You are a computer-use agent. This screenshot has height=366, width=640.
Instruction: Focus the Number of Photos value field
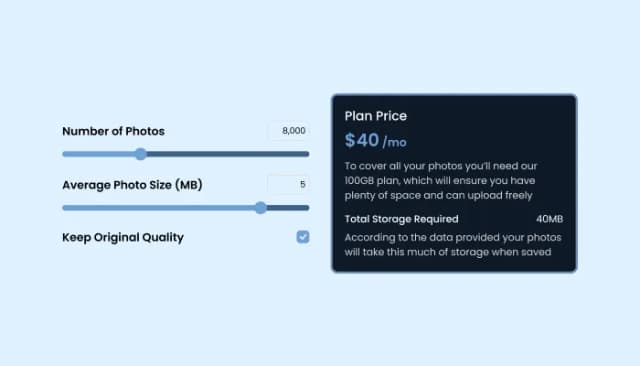point(289,131)
